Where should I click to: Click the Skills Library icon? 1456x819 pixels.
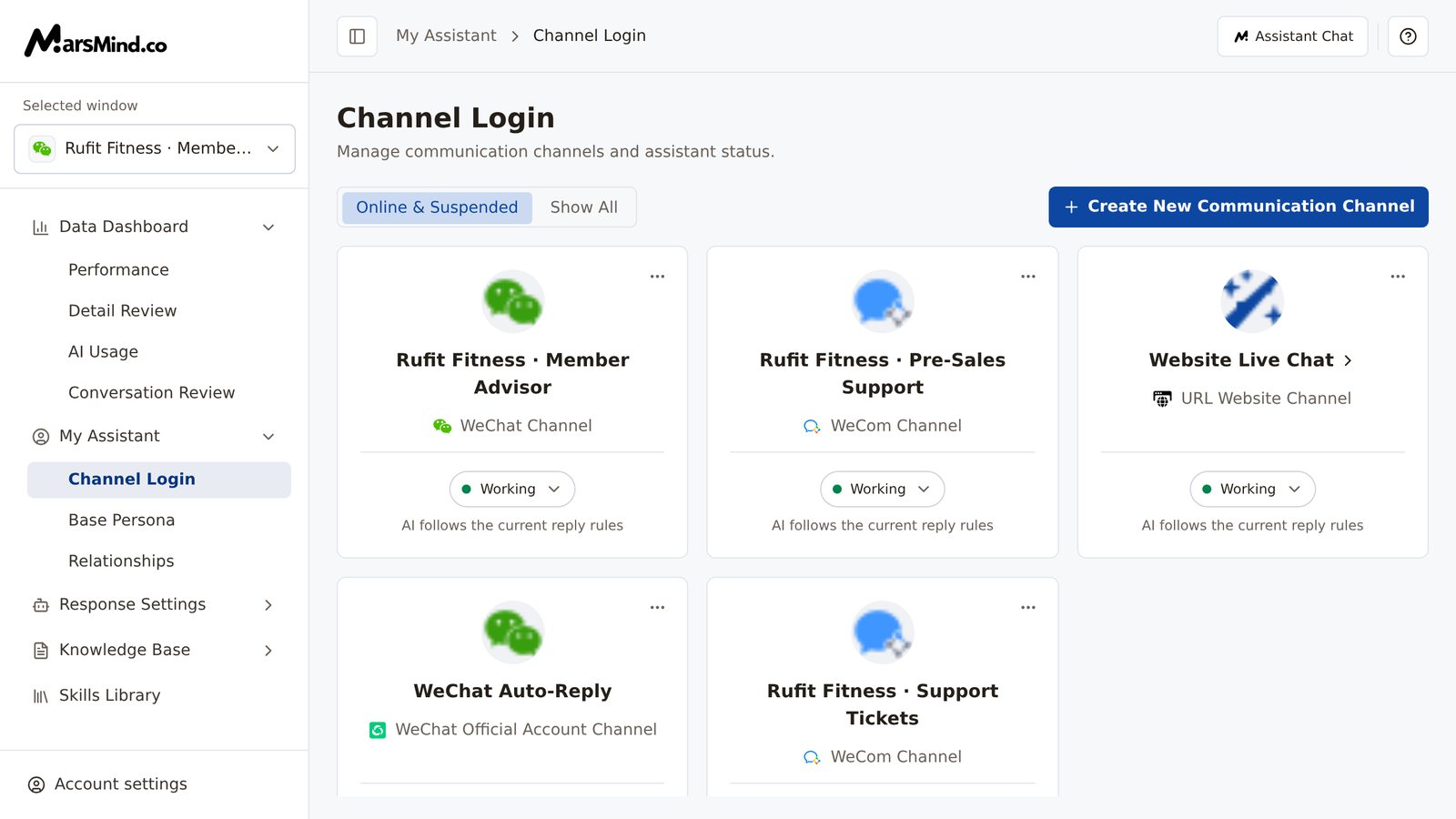point(40,696)
